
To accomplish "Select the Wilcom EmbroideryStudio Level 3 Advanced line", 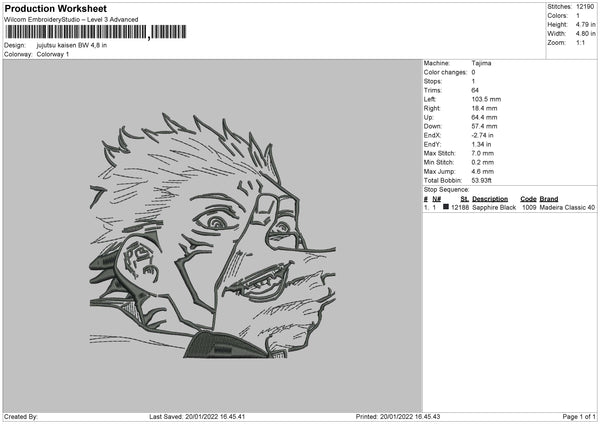I will [71, 20].
